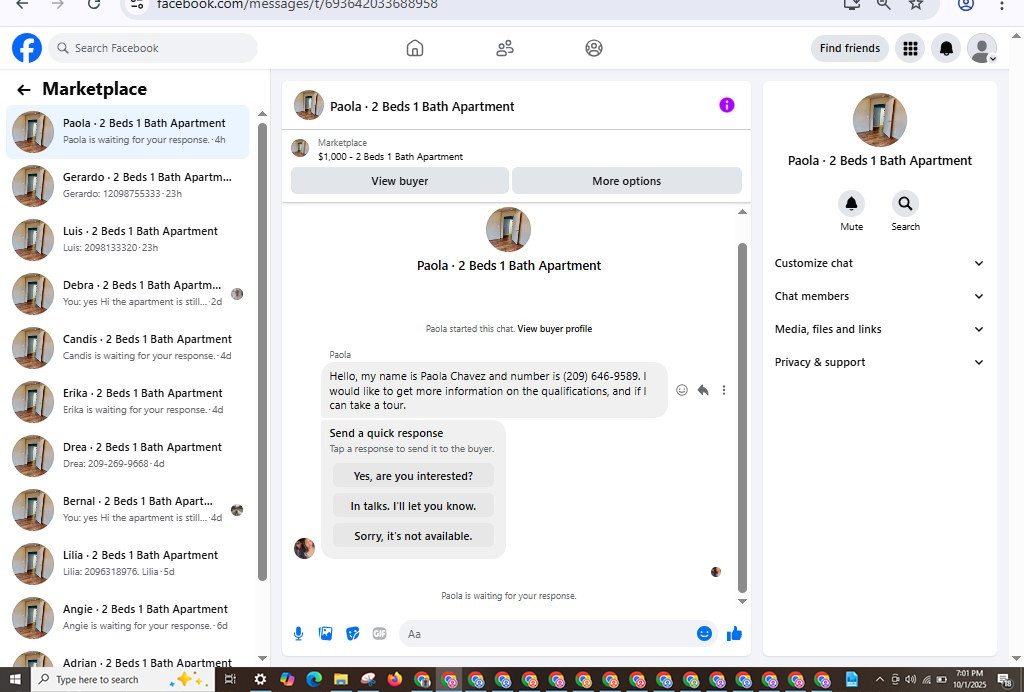Expand Privacy & support section
The image size is (1024, 692).
(879, 362)
